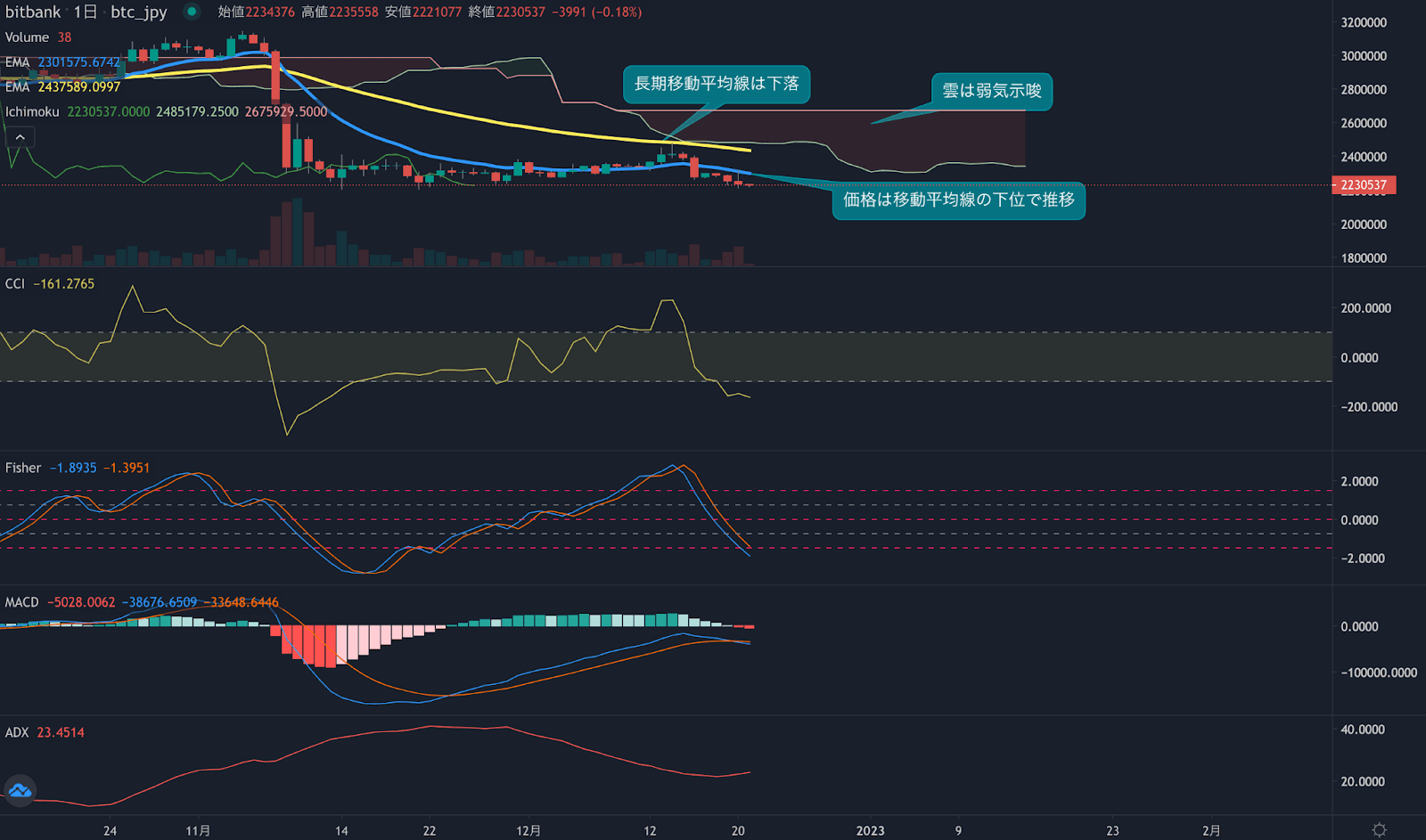Click the yellow EMA indicator label
Viewport: 1426px width, 840px height.
[18, 87]
